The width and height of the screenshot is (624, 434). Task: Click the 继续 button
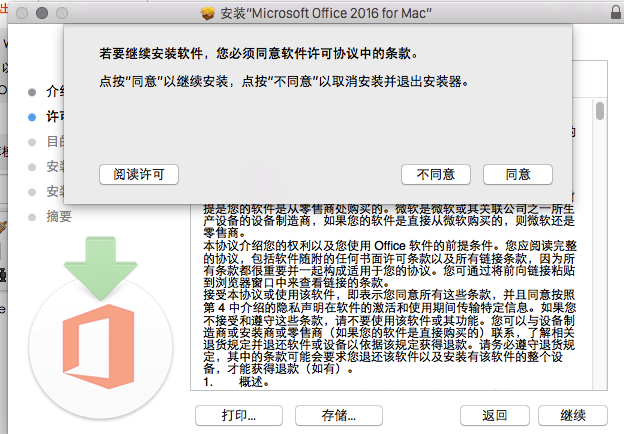[572, 415]
